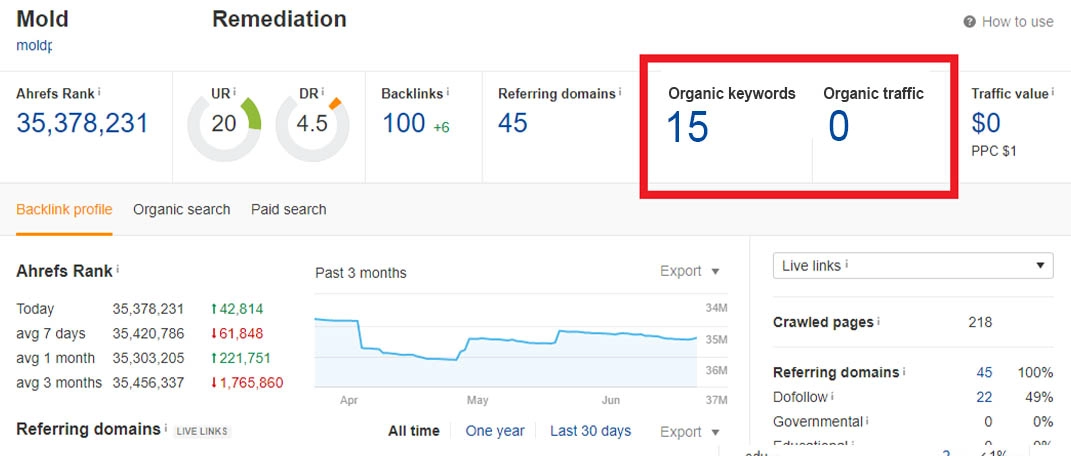Switch to the Paid search tab
This screenshot has height=456, width=1071.
pyautogui.click(x=288, y=210)
